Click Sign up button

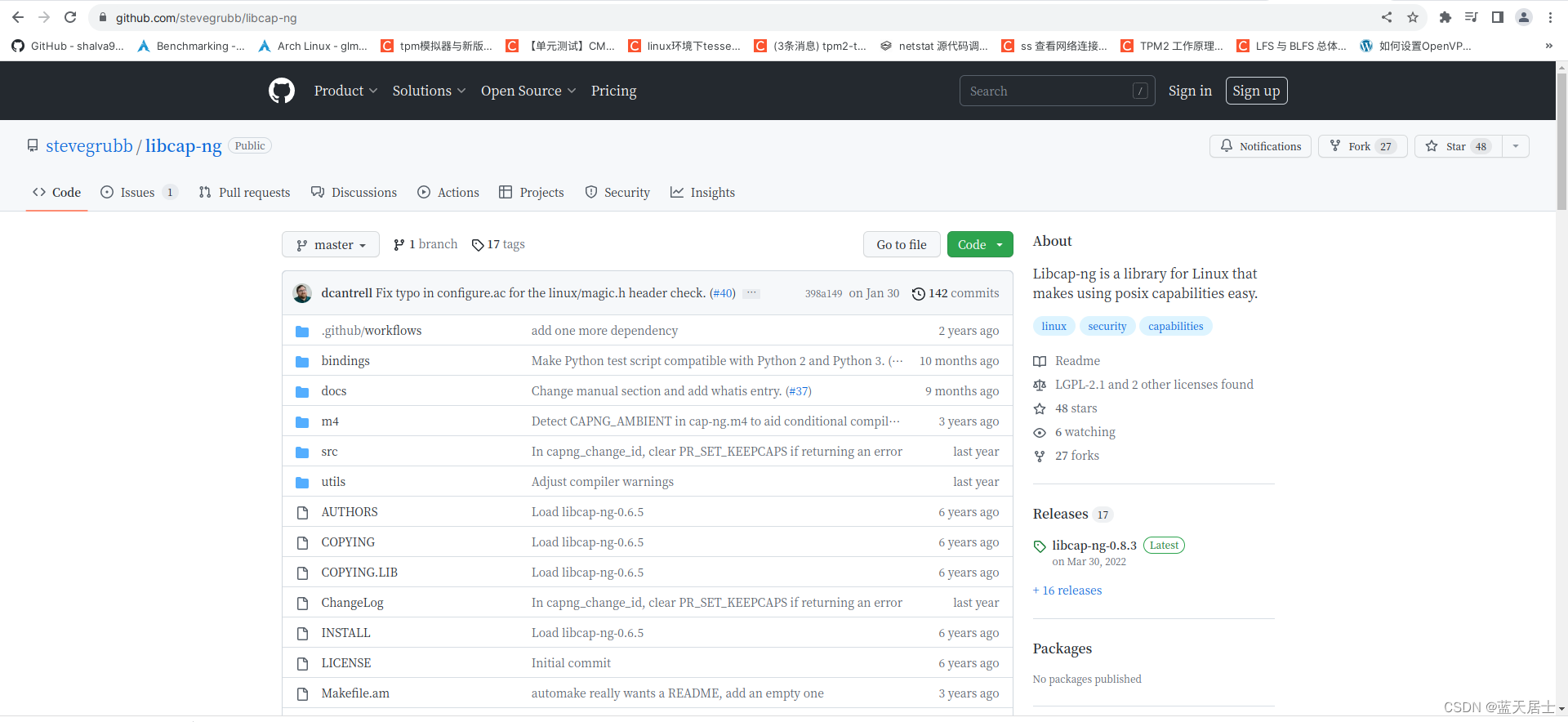click(1256, 91)
